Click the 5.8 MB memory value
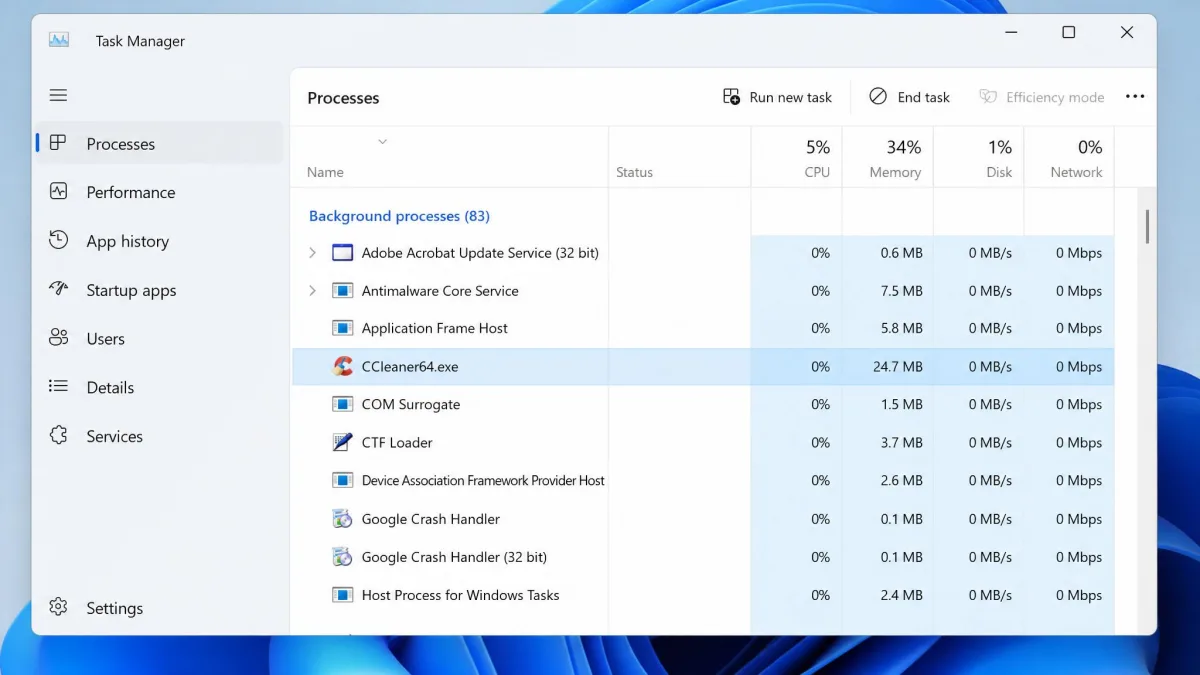 (901, 328)
